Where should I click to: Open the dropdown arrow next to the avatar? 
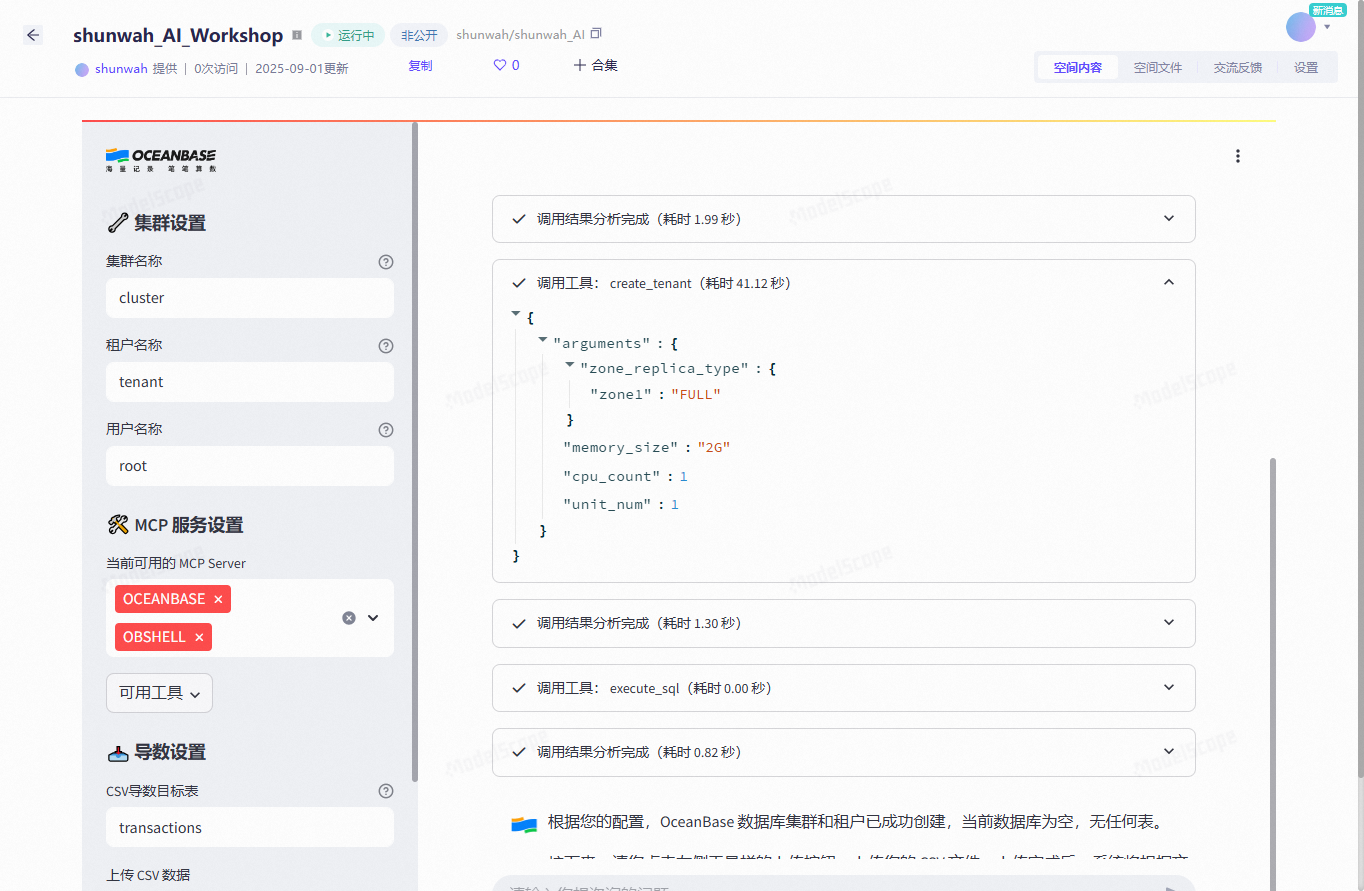point(1327,27)
